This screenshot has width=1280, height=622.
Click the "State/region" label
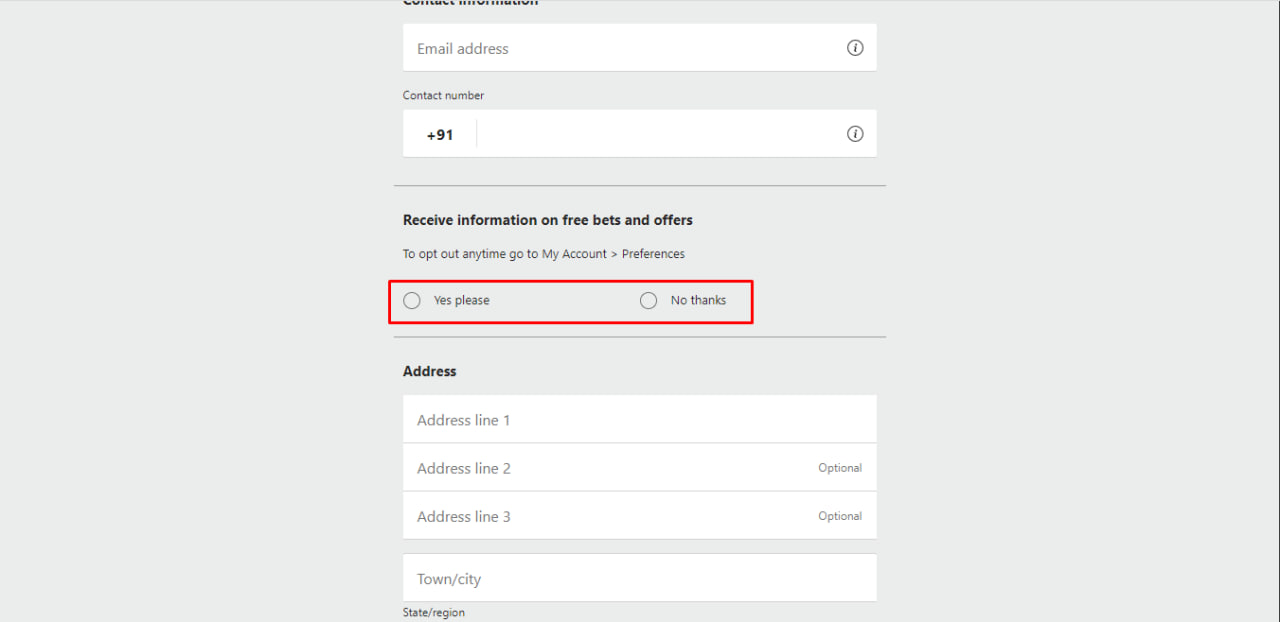(x=434, y=612)
